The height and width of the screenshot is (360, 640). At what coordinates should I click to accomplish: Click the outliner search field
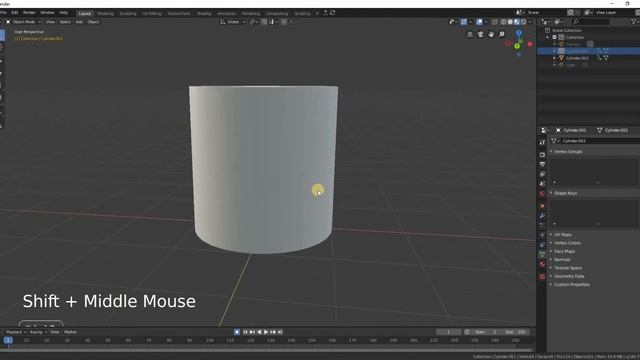[x=591, y=22]
